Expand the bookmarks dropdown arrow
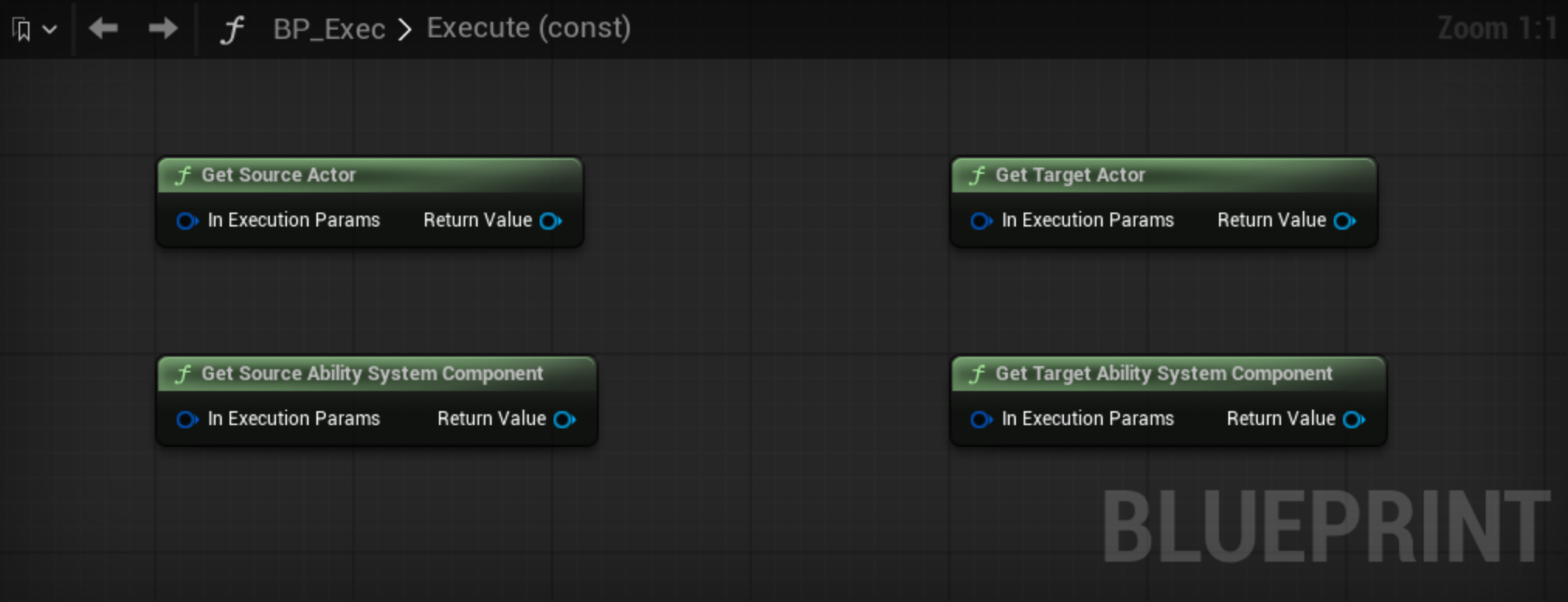 50,30
